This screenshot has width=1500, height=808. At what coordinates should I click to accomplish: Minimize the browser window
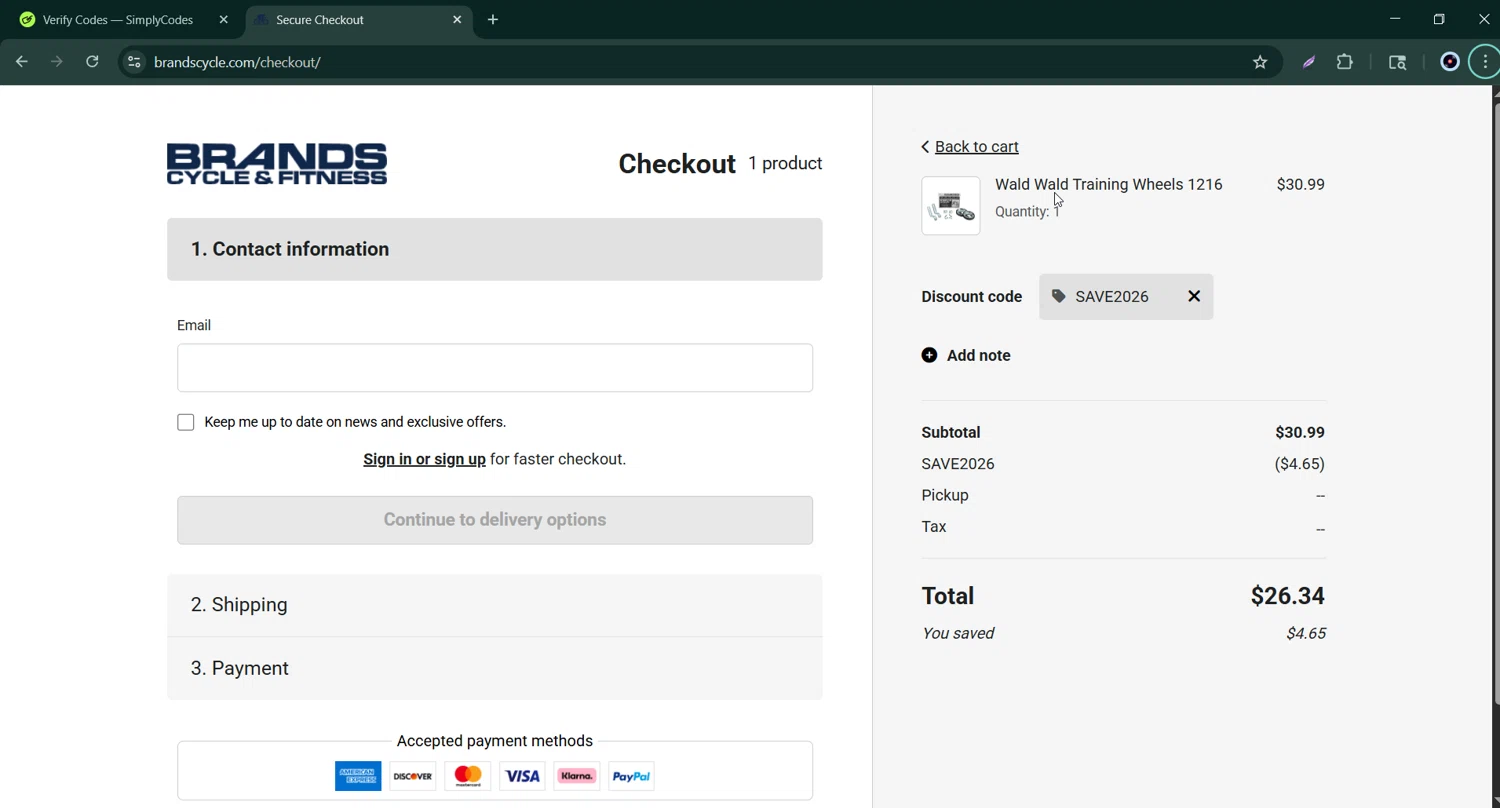tap(1395, 19)
